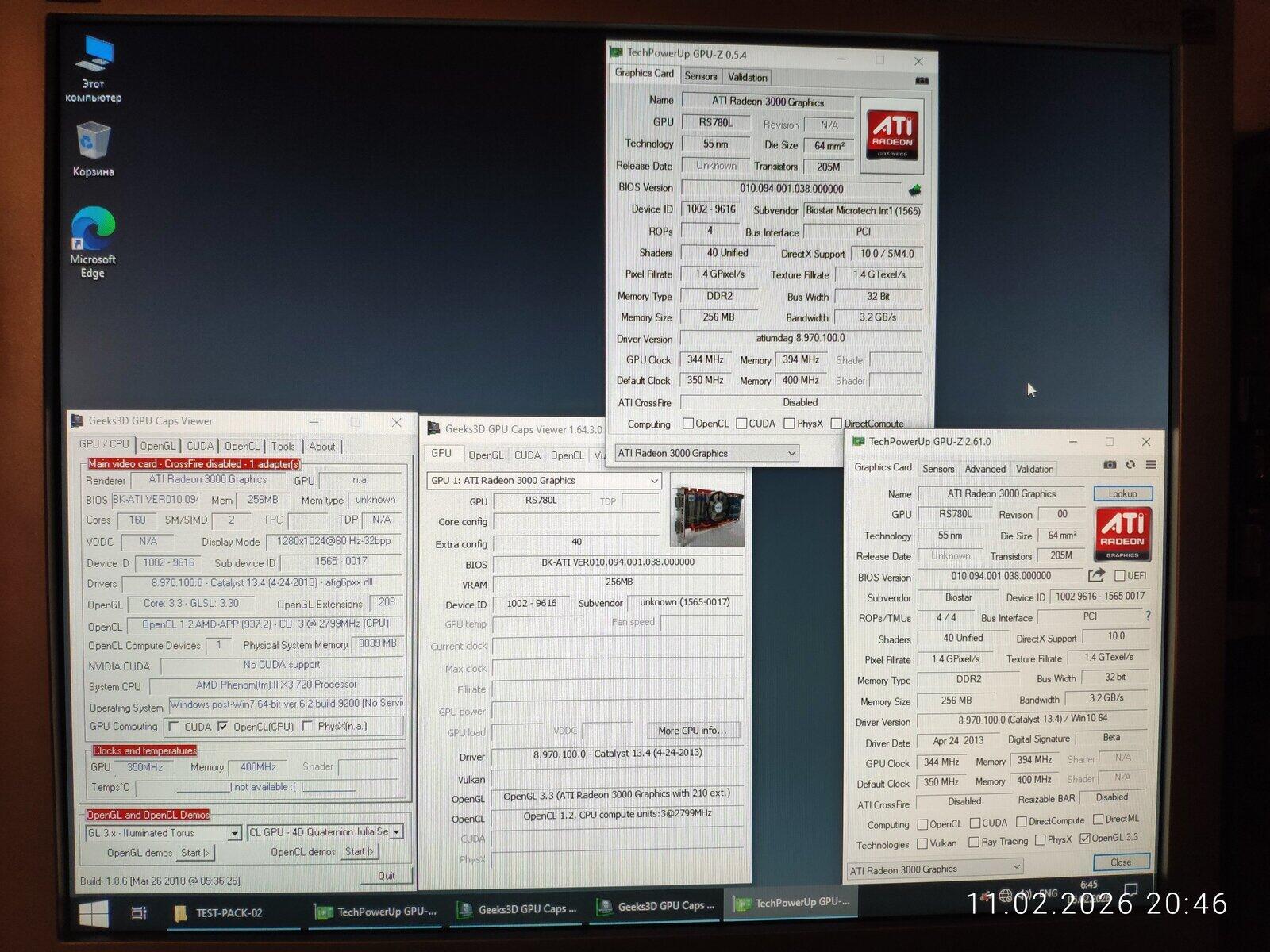Image resolution: width=1270 pixels, height=952 pixels.
Task: Open the adapter dropdown in GPU-Z 2.61.0
Action: [935, 869]
